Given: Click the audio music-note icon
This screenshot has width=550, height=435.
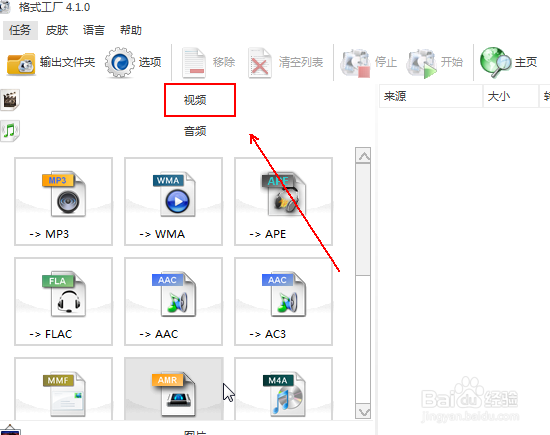Looking at the screenshot, I should point(10,131).
